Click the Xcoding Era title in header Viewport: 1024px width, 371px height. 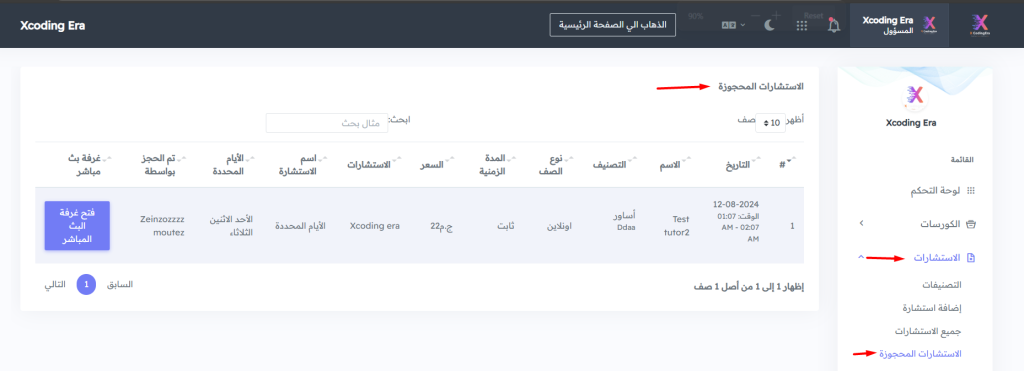click(52, 25)
